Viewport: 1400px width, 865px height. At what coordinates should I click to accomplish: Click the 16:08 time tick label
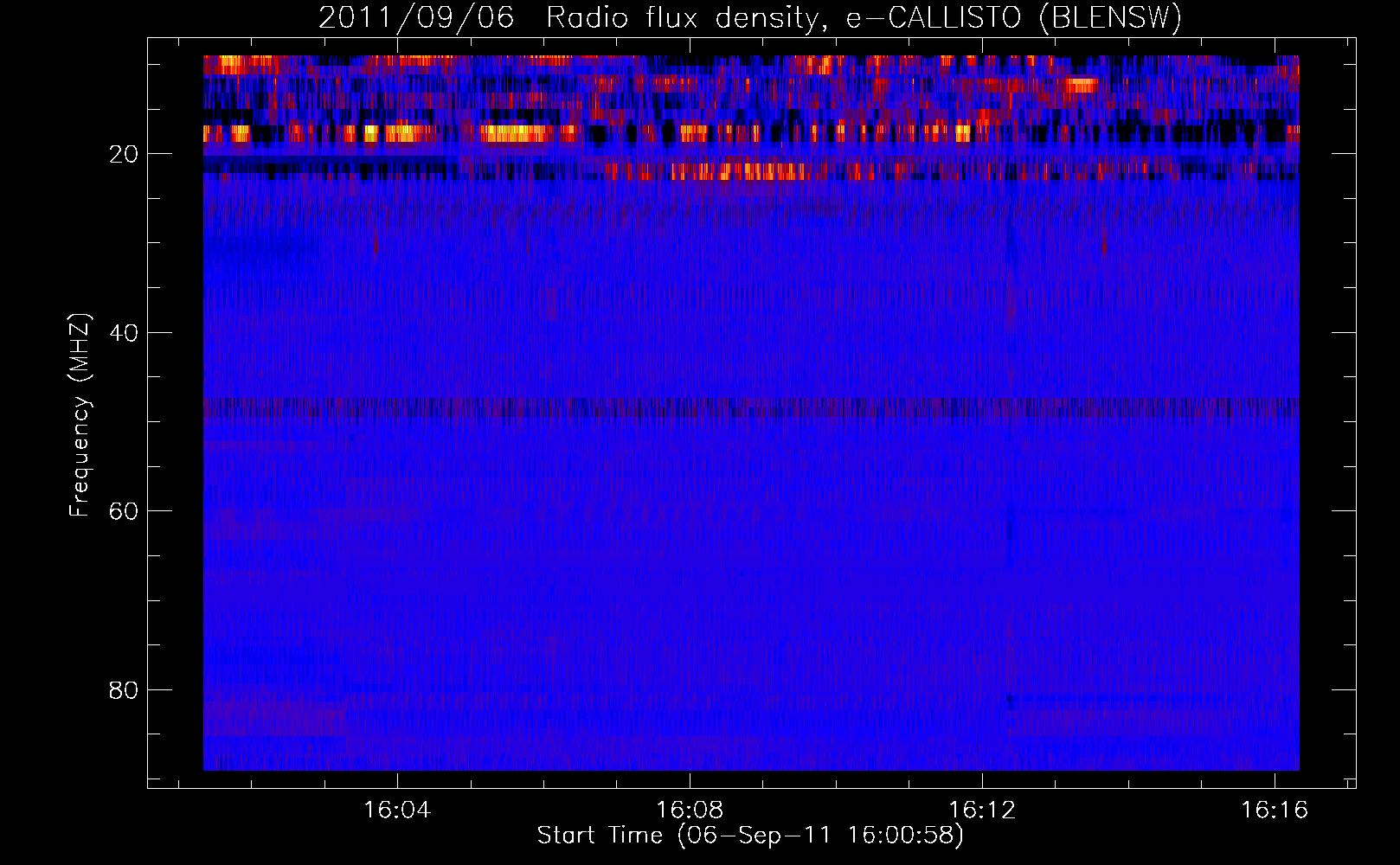point(690,811)
